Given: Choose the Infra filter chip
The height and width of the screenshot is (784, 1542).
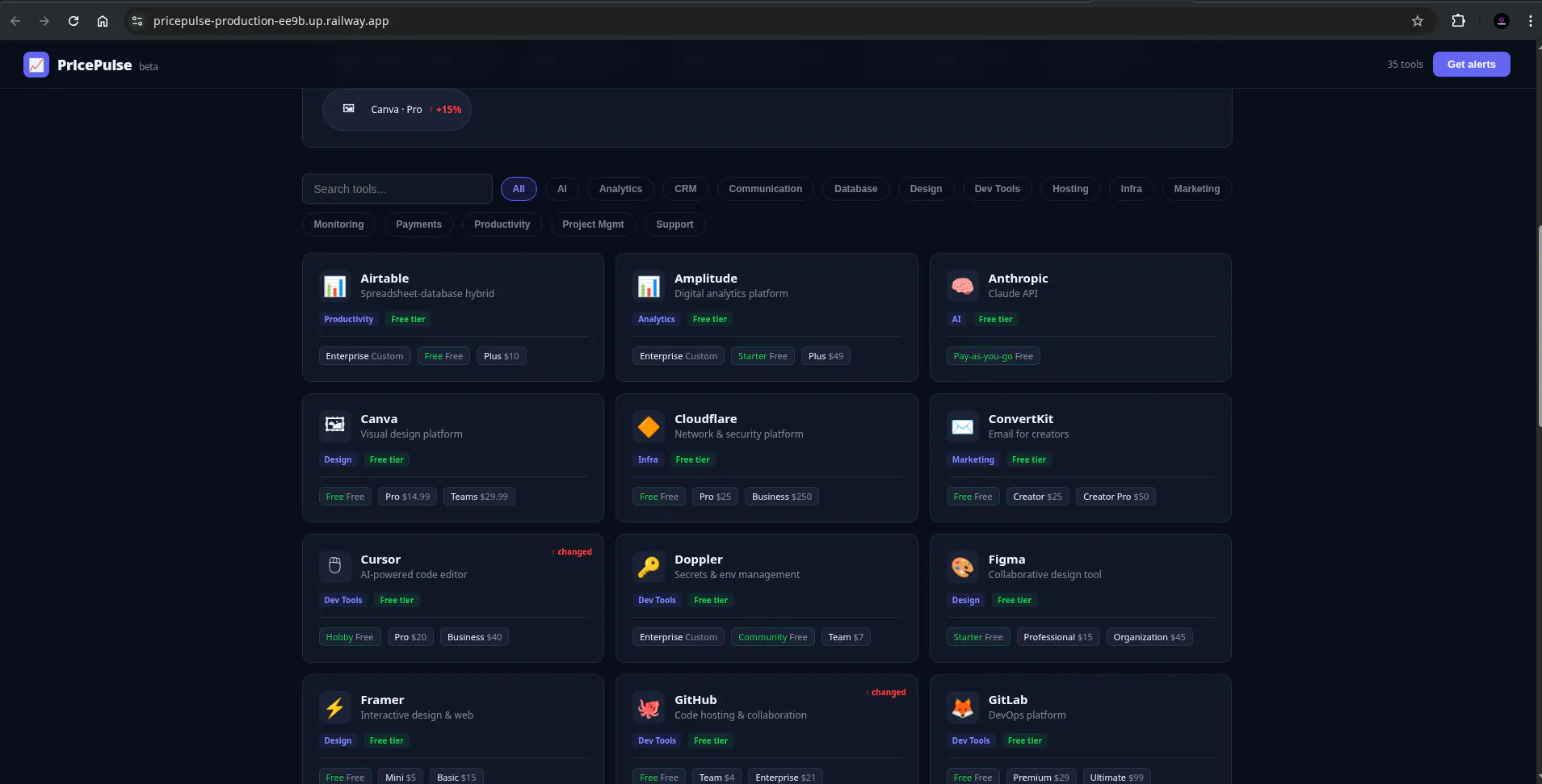Looking at the screenshot, I should [x=1131, y=189].
